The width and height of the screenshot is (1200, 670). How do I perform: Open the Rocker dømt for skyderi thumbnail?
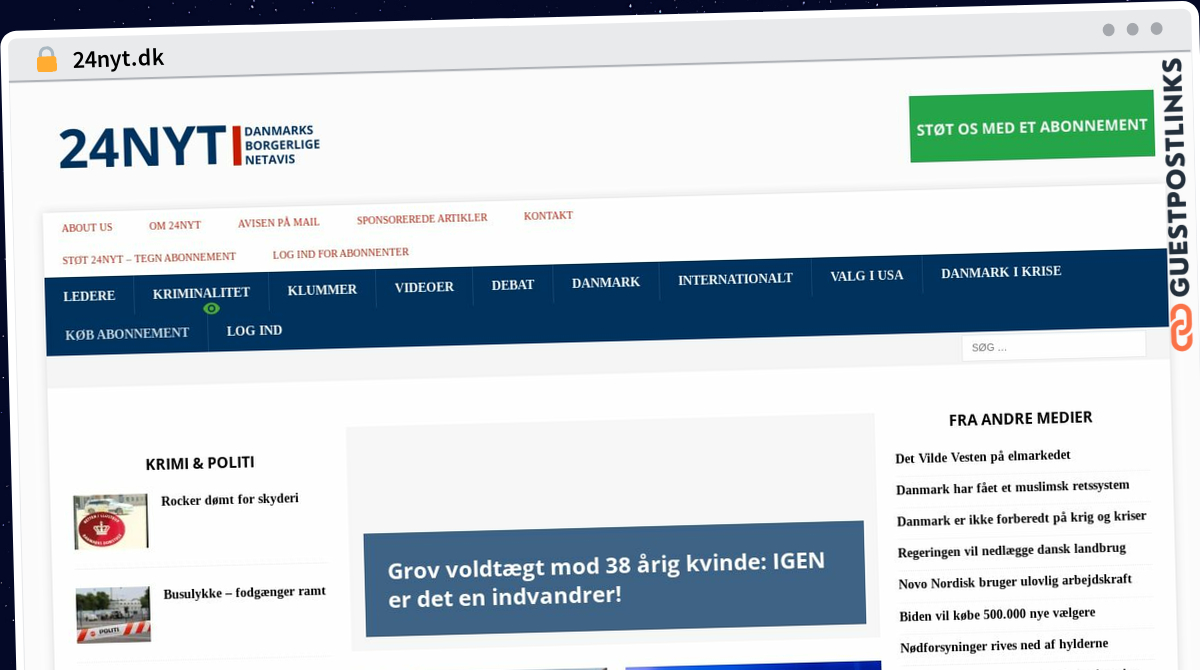pos(111,521)
